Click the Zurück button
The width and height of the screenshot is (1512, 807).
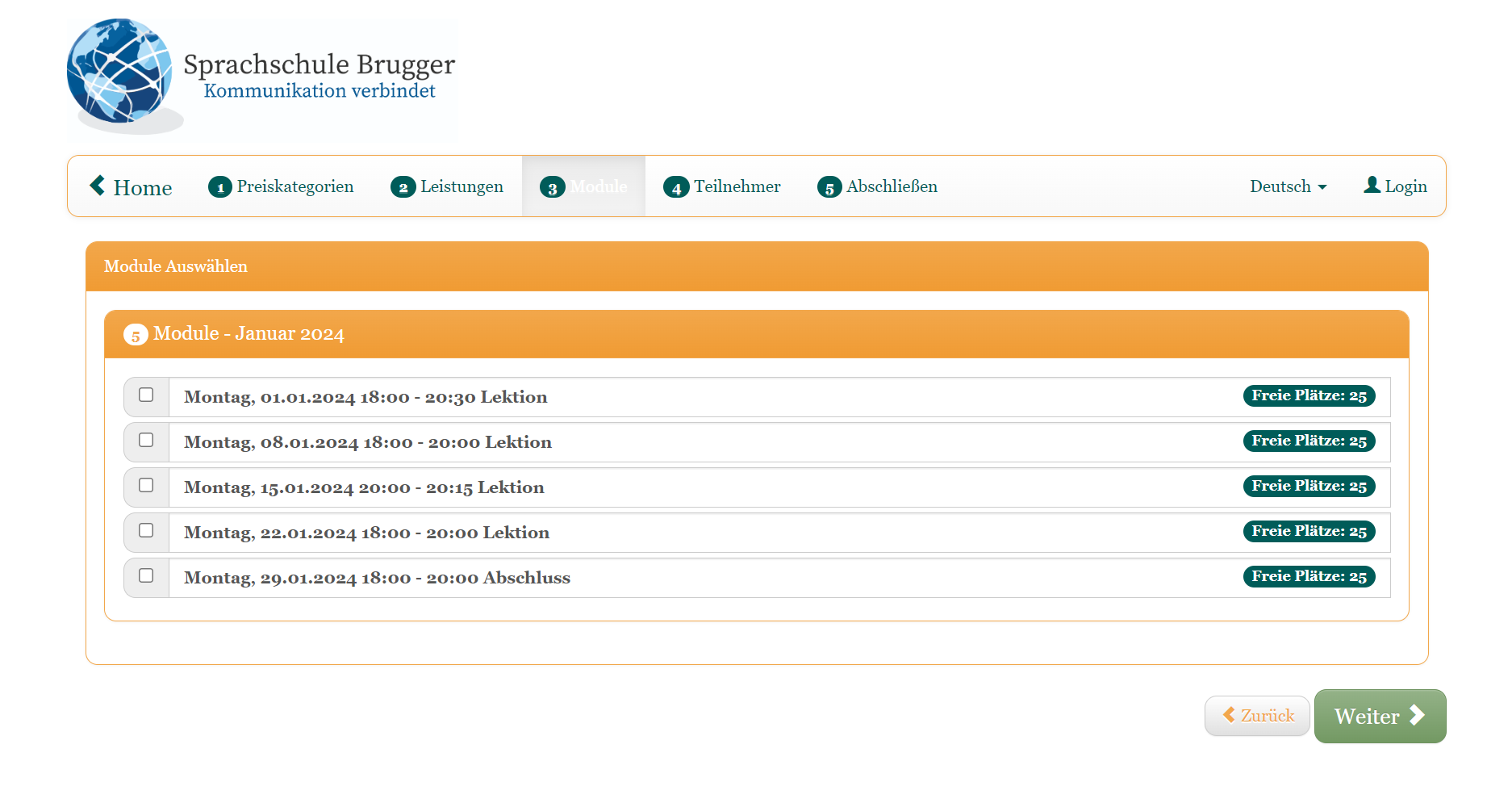coord(1256,715)
